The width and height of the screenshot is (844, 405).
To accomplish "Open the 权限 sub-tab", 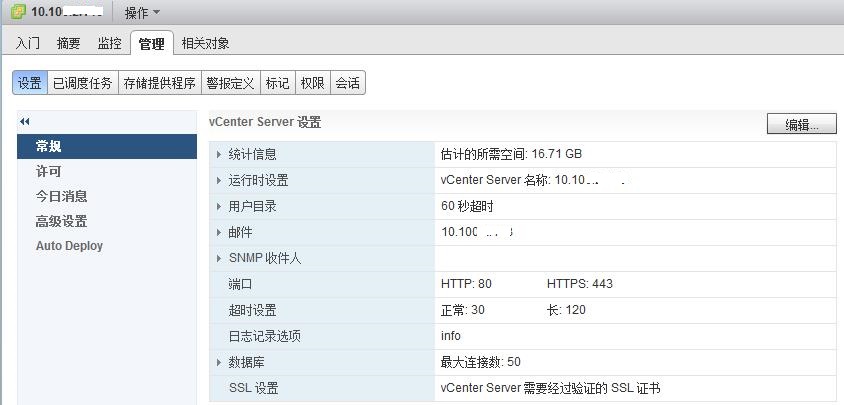I will point(313,83).
